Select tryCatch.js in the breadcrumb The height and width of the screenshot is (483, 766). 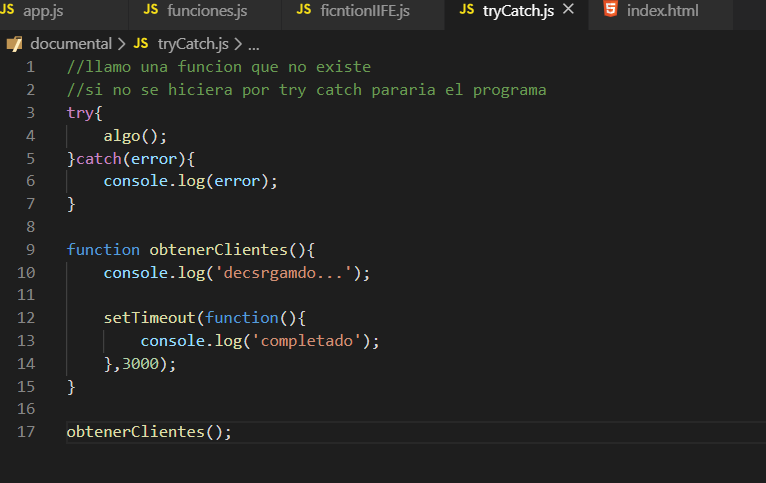click(193, 44)
